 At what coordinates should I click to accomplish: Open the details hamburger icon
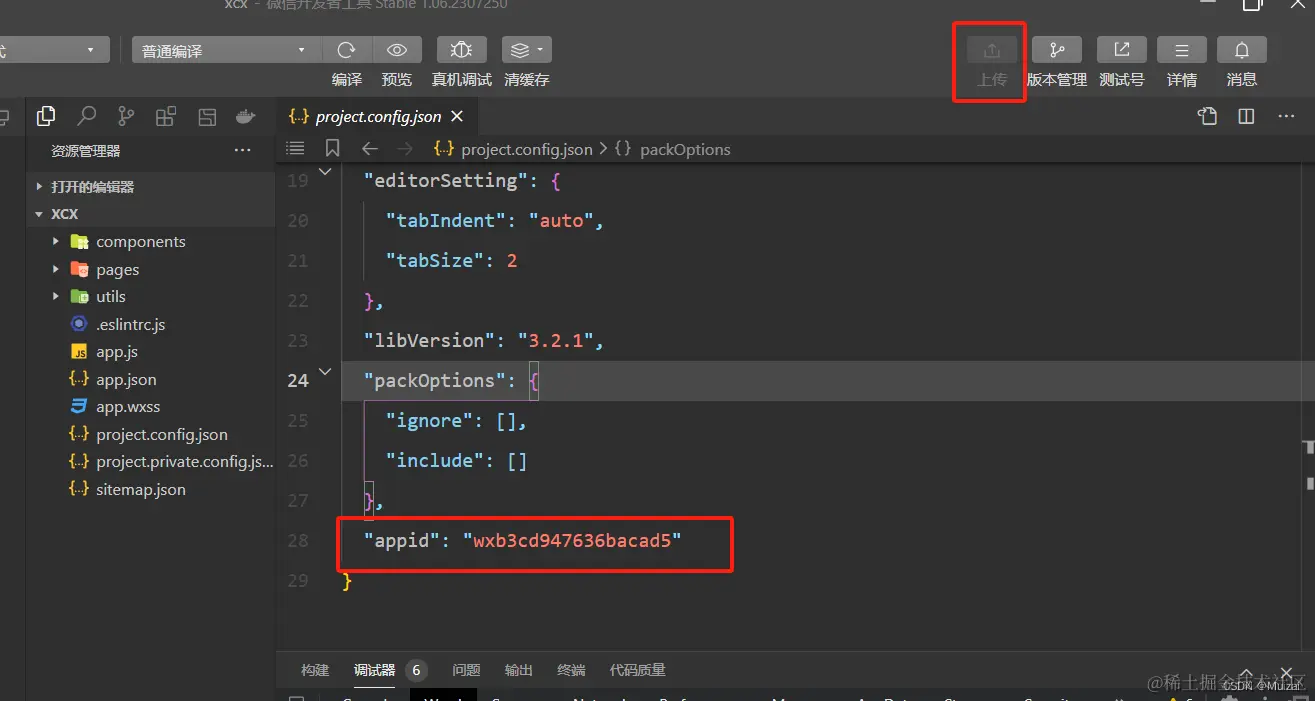tap(1182, 50)
